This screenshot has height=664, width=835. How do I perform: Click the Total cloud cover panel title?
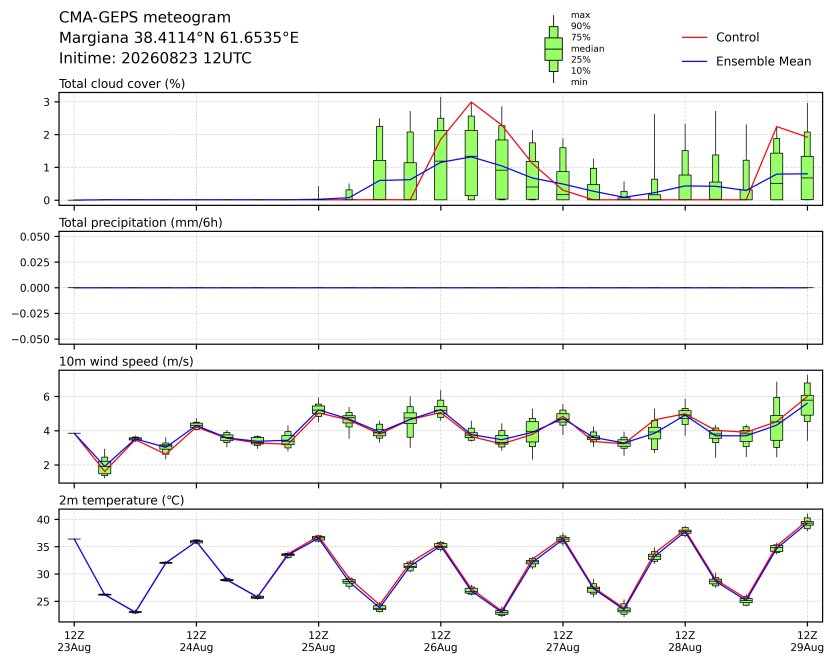coord(122,84)
